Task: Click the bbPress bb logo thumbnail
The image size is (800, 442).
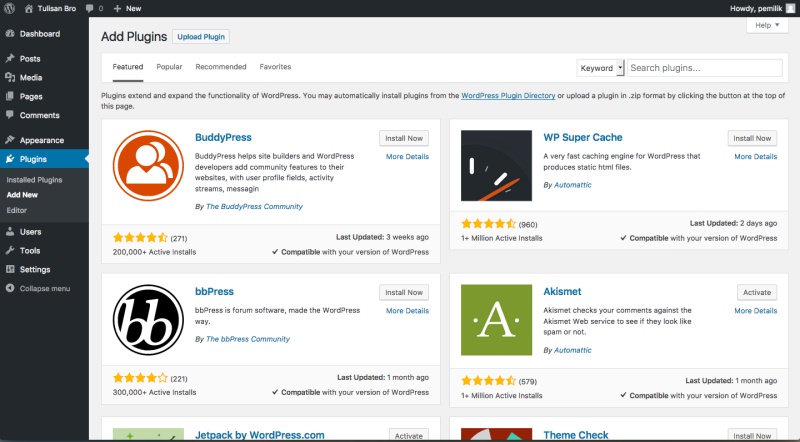Action: pyautogui.click(x=148, y=320)
